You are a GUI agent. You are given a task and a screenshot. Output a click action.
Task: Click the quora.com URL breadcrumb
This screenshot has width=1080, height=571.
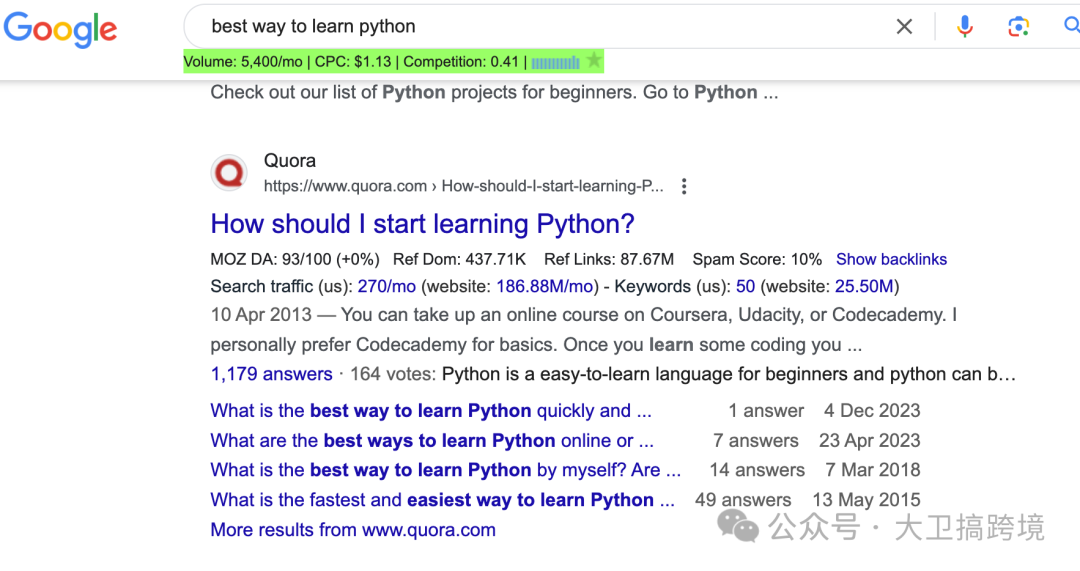pos(464,186)
